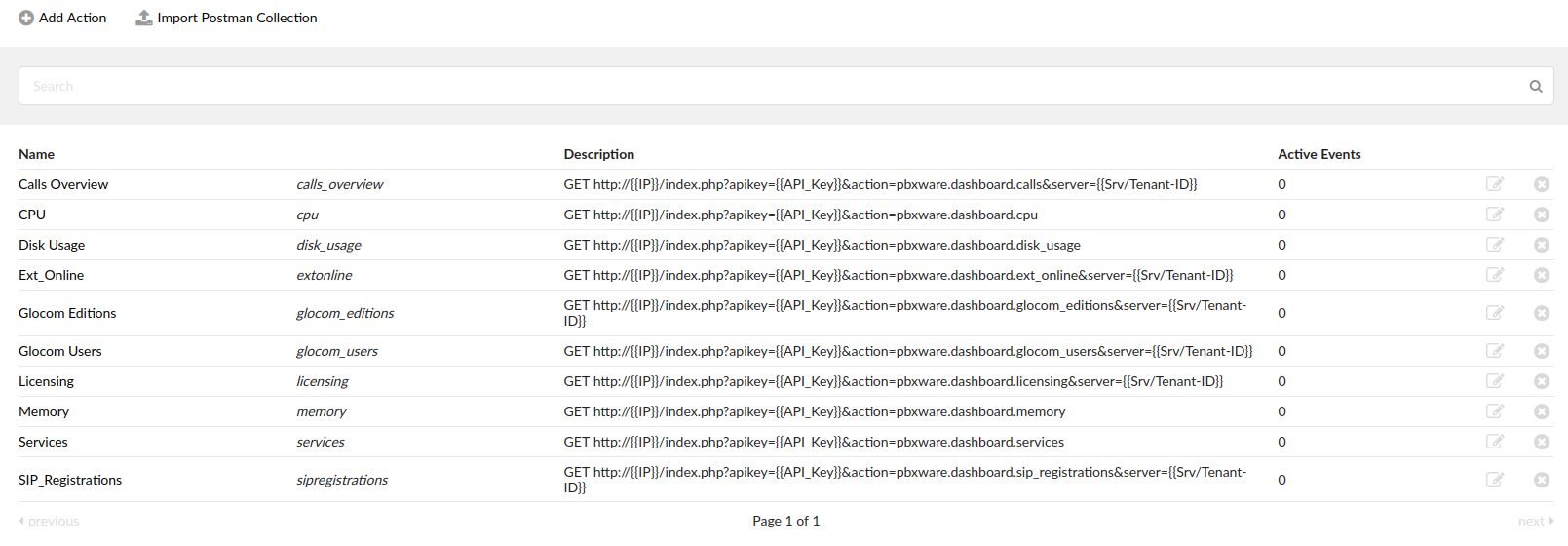Image resolution: width=1568 pixels, height=546 pixels.
Task: Delete the CPU action
Action: tap(1542, 214)
